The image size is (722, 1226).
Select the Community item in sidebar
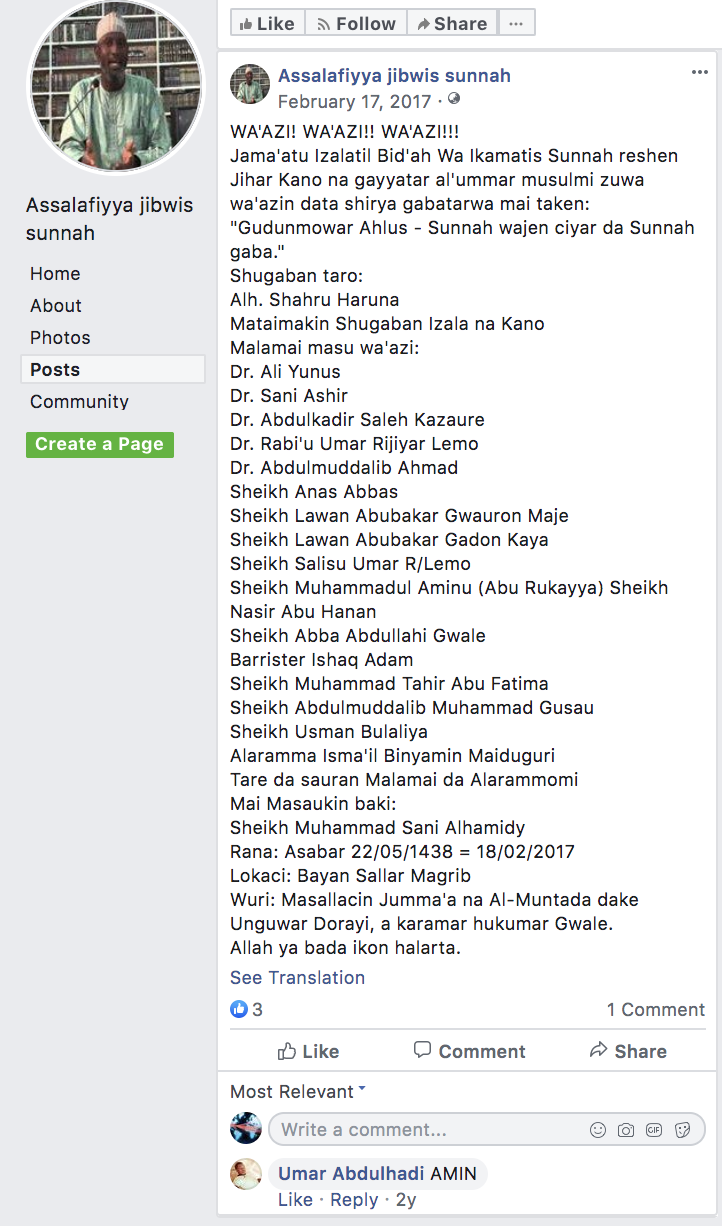coord(79,401)
